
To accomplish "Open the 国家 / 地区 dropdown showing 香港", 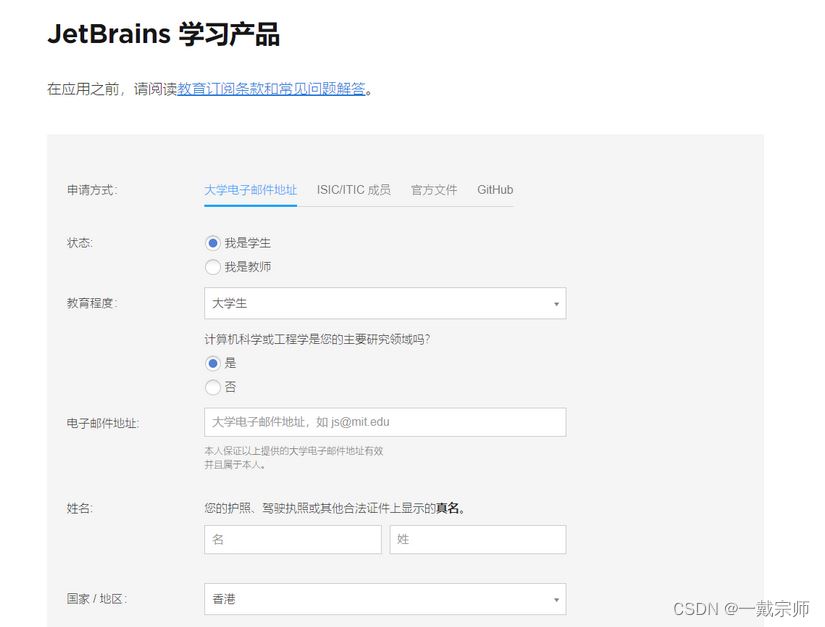I will (x=385, y=599).
